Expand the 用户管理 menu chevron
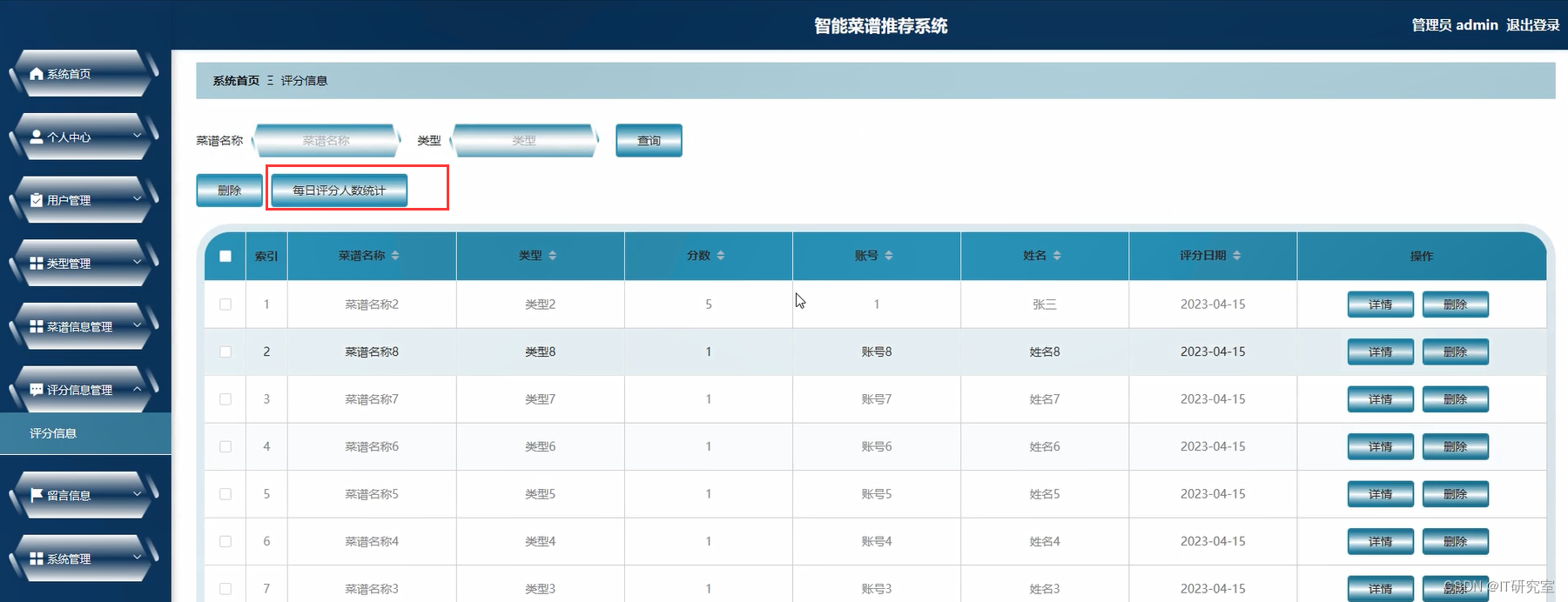Image resolution: width=1568 pixels, height=602 pixels. 137,199
